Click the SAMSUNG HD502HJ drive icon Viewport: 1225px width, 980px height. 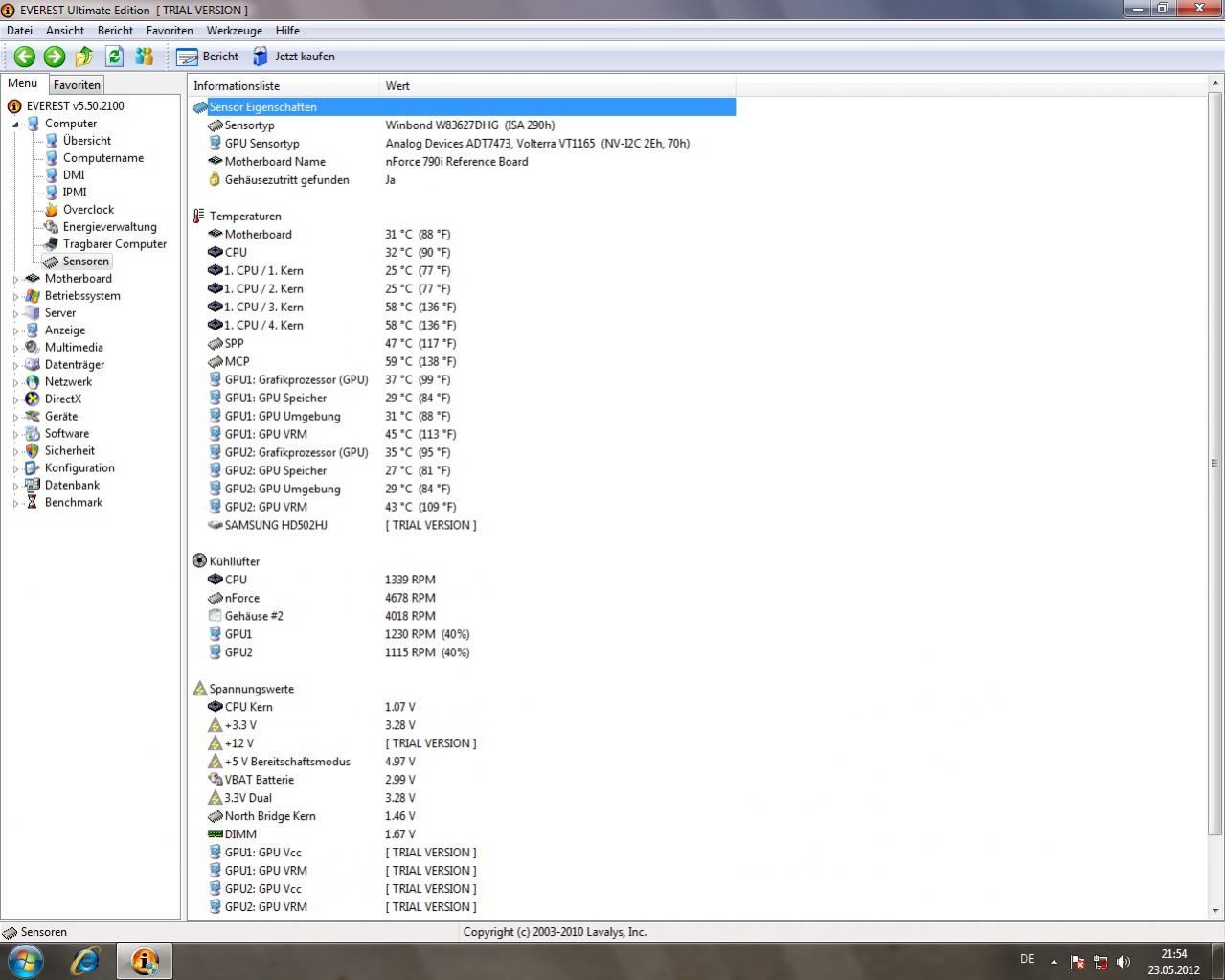point(215,526)
